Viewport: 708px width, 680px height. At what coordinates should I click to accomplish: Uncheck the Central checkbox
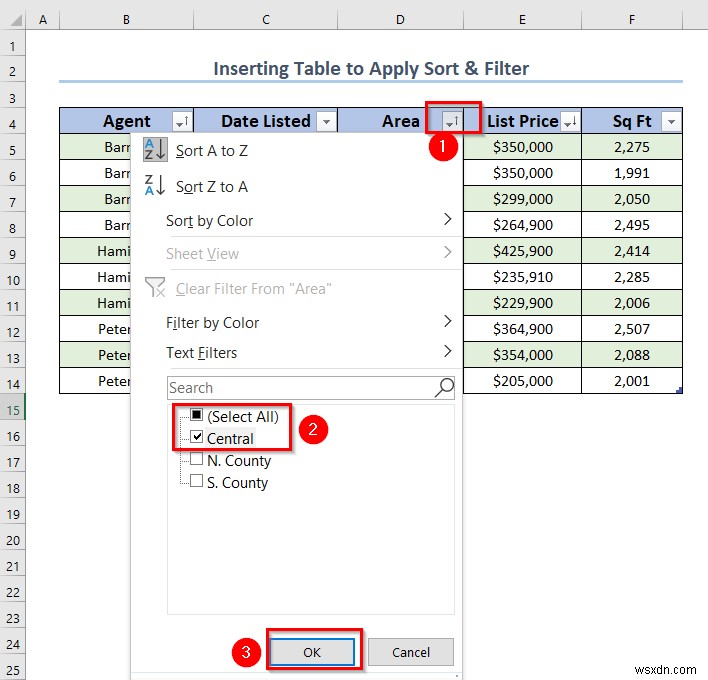(x=196, y=436)
